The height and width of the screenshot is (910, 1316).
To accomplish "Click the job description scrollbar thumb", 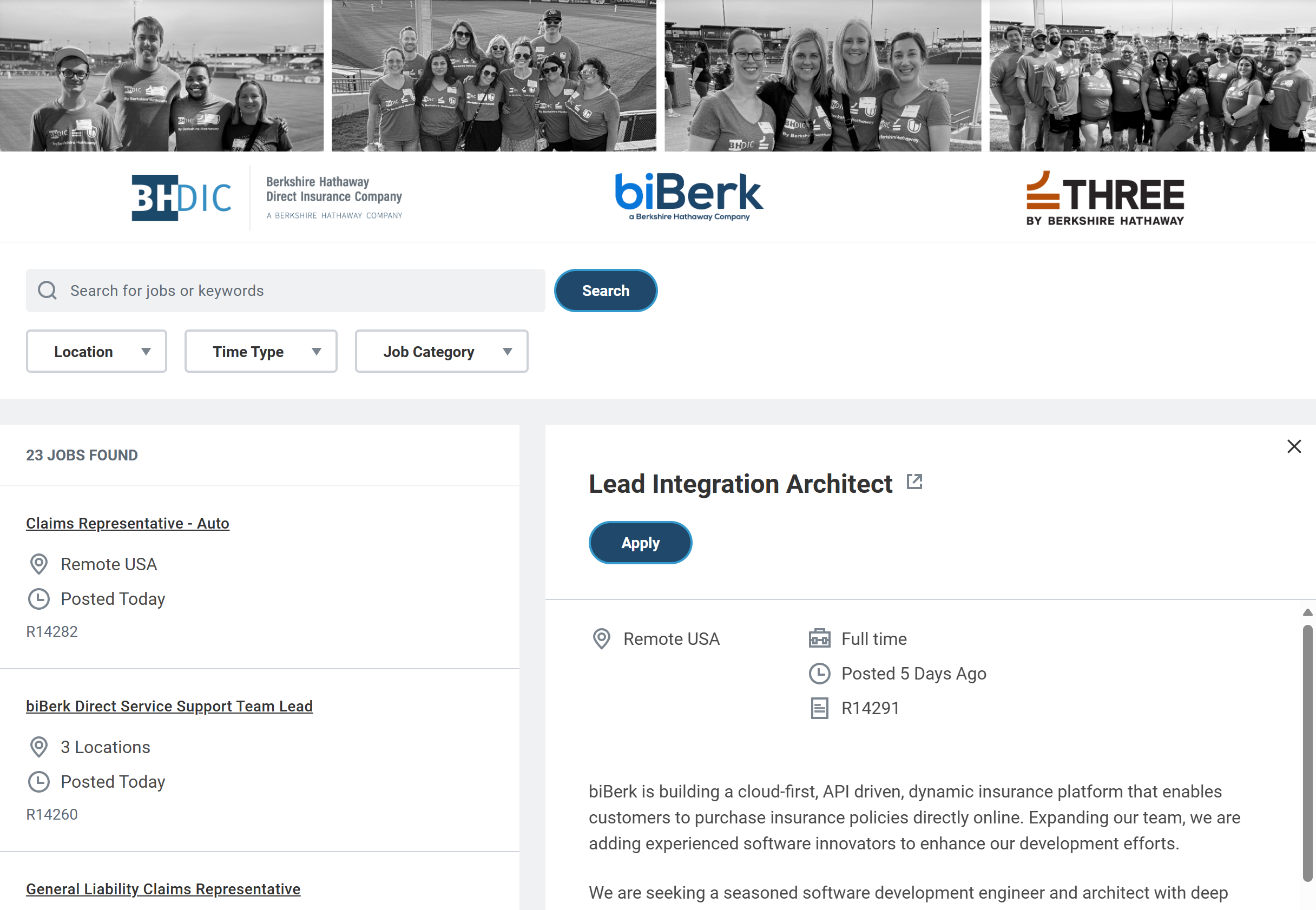I will point(1307,753).
